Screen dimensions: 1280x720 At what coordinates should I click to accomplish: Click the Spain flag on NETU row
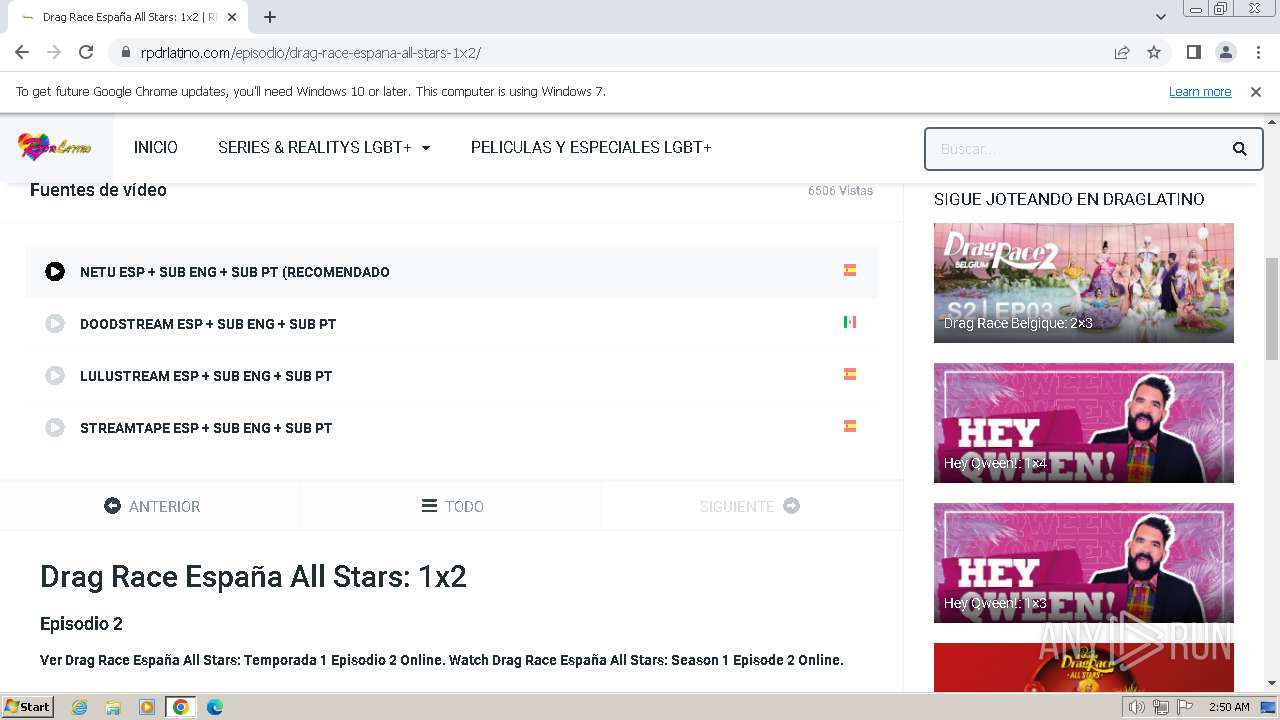[x=850, y=270]
